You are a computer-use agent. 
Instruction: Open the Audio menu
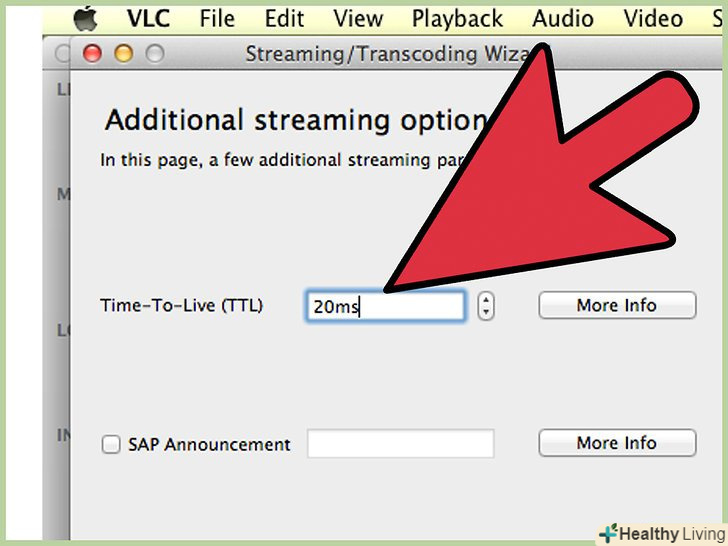click(x=563, y=19)
